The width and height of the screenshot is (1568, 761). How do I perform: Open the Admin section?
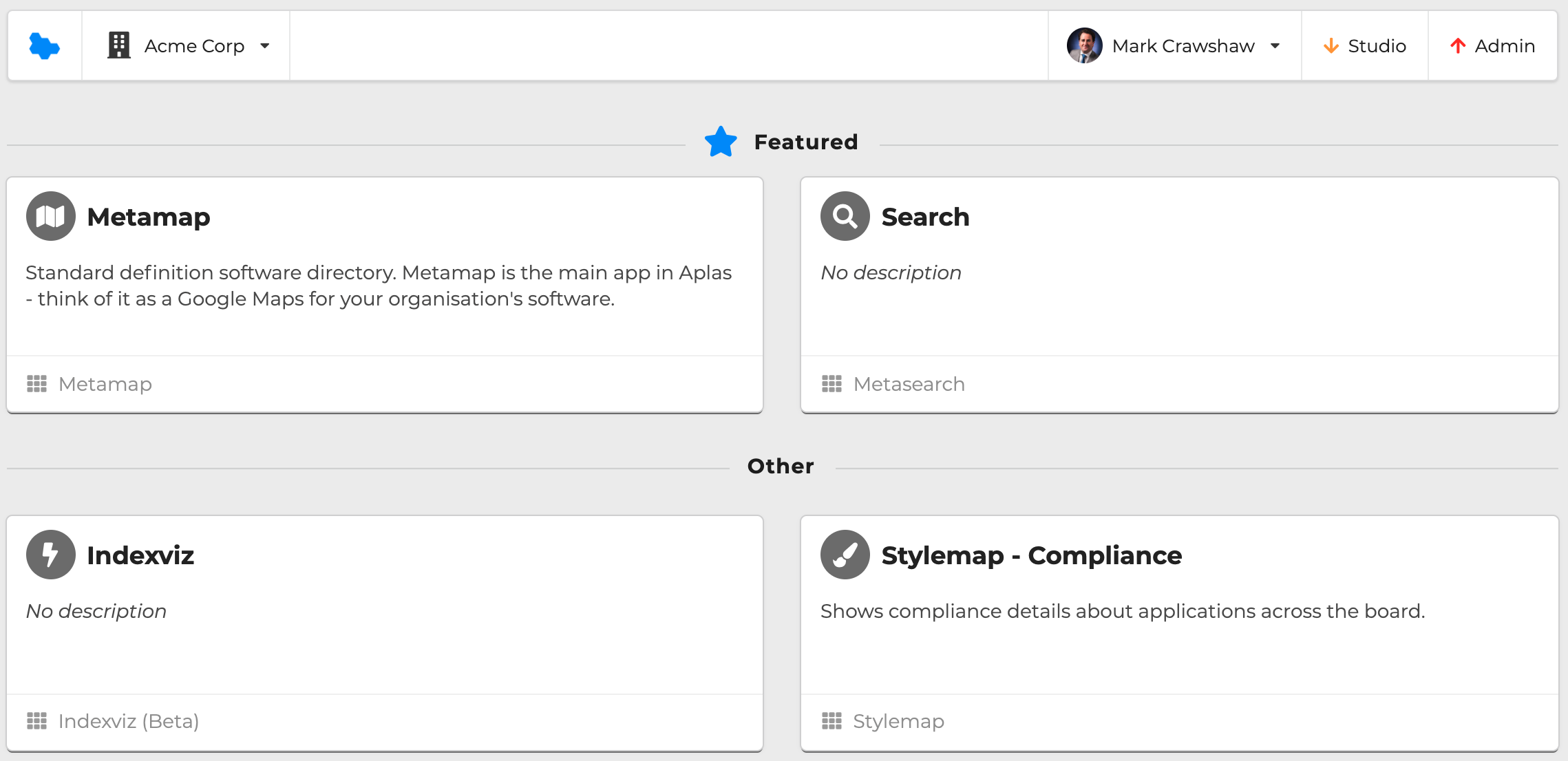click(1492, 46)
